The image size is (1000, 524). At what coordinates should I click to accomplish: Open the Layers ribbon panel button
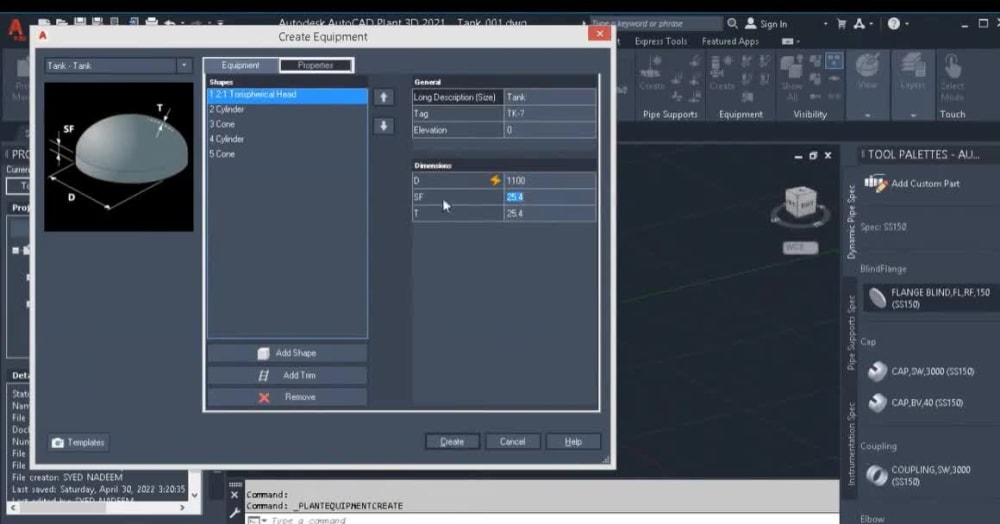[x=913, y=71]
